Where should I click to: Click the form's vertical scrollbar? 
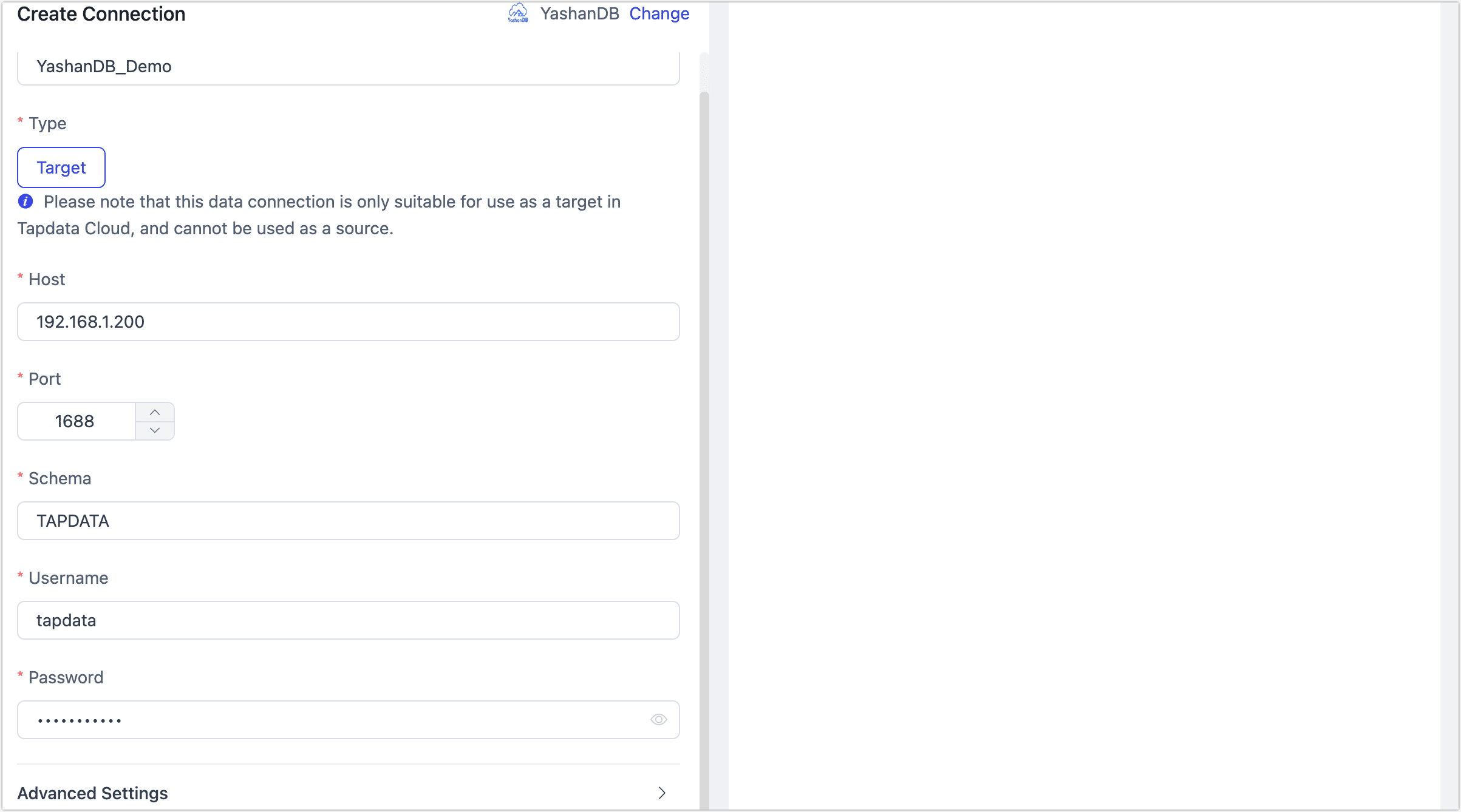pyautogui.click(x=704, y=449)
